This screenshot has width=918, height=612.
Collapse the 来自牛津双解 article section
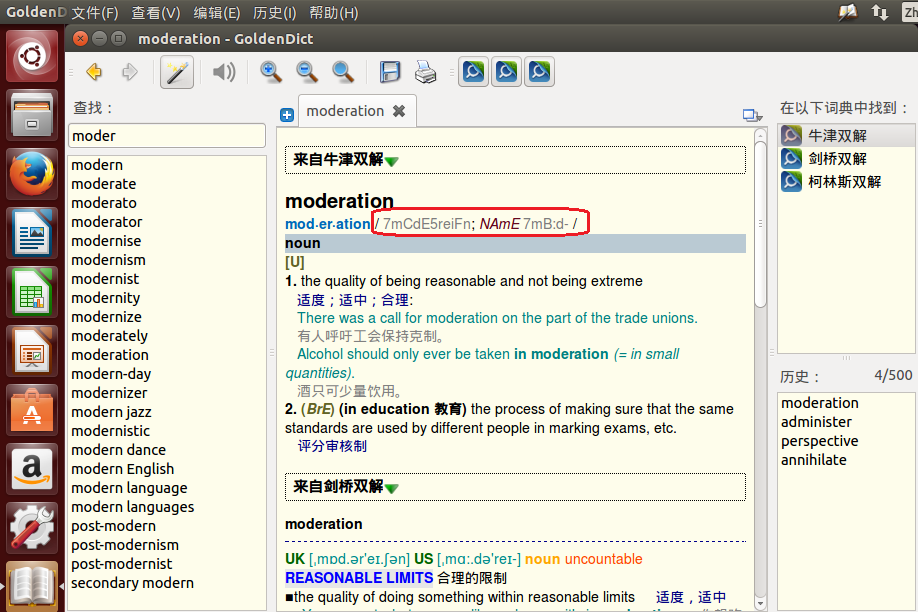[x=392, y=161]
